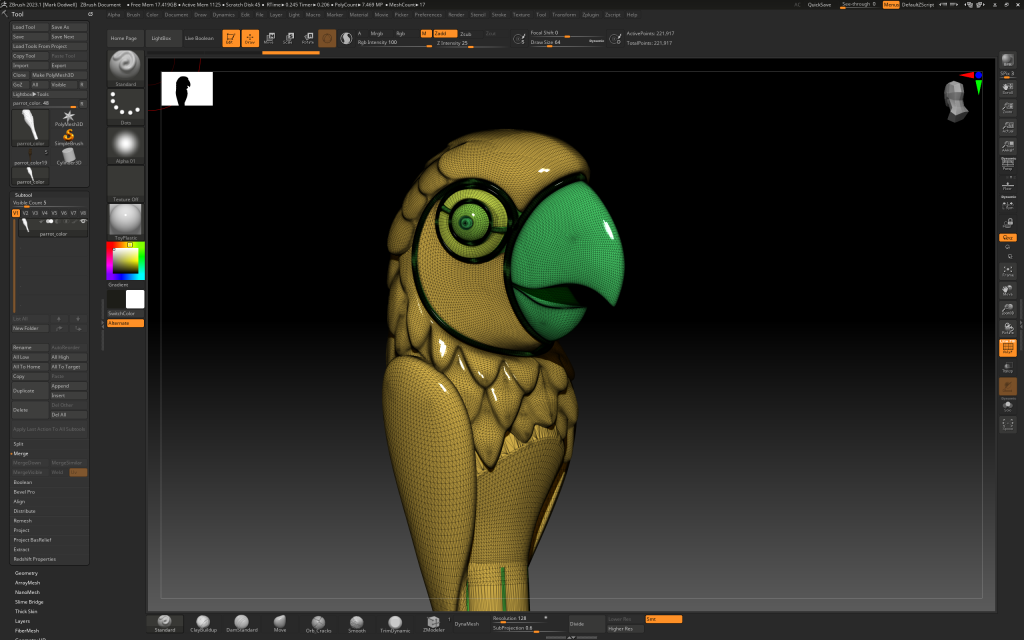Select the Orb_Cracks brush
This screenshot has height=640, width=1024.
(x=319, y=624)
